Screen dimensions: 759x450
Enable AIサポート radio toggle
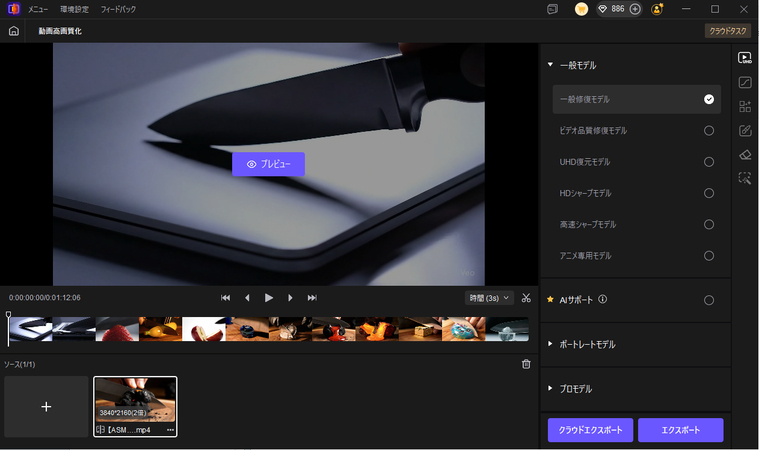[709, 300]
